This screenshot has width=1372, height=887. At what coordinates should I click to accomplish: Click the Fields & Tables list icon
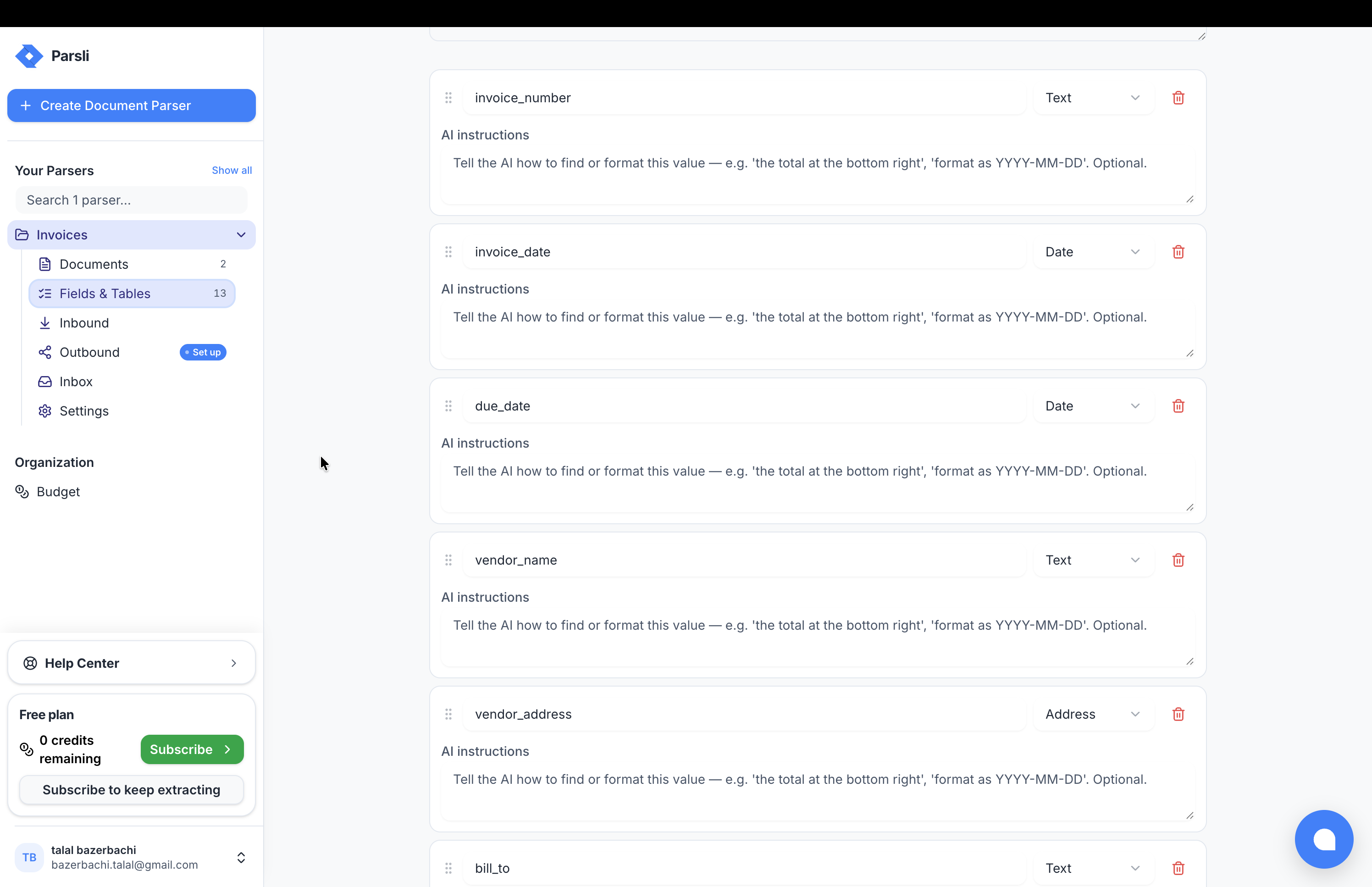tap(45, 294)
